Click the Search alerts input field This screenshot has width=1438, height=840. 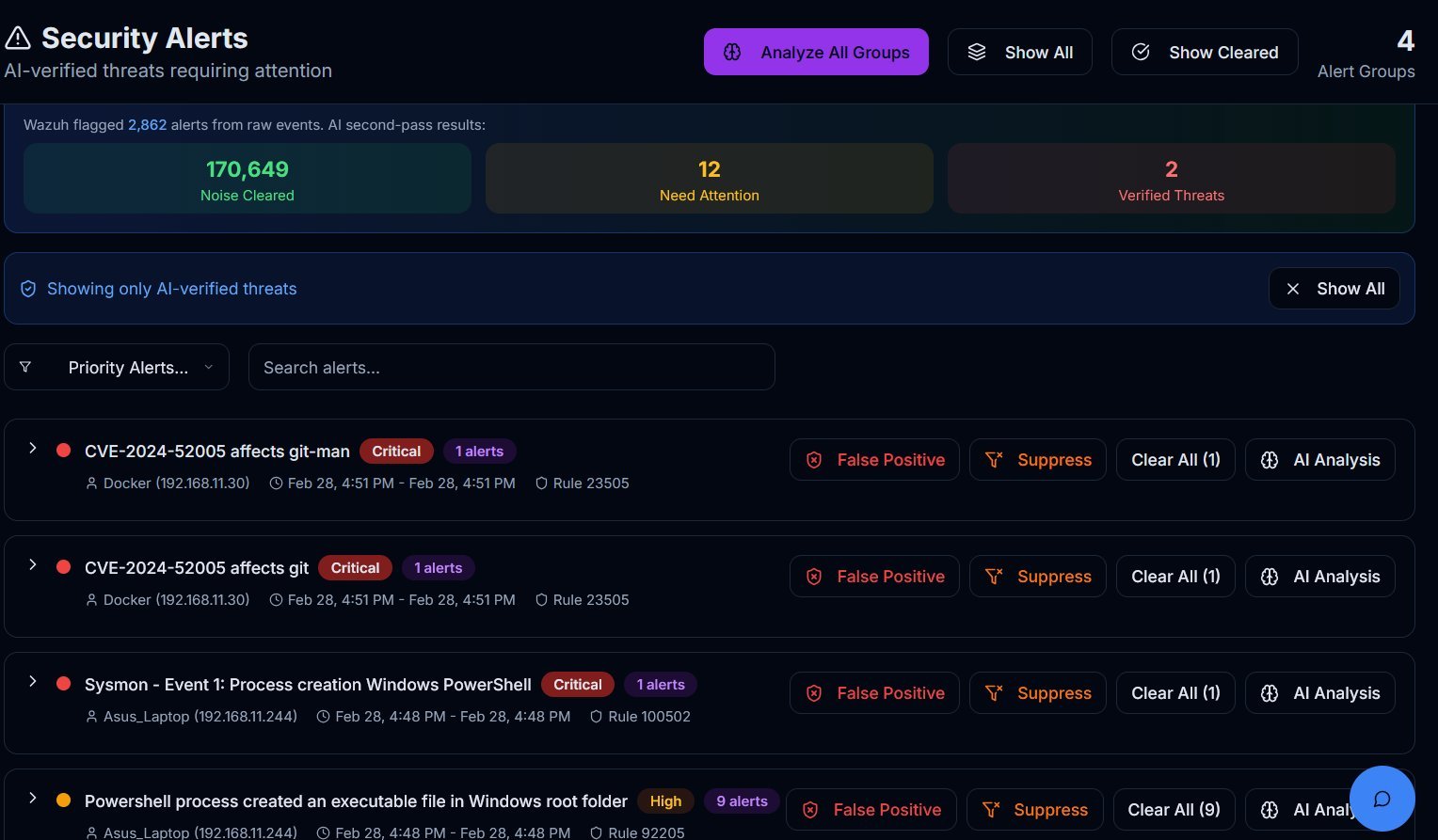511,367
